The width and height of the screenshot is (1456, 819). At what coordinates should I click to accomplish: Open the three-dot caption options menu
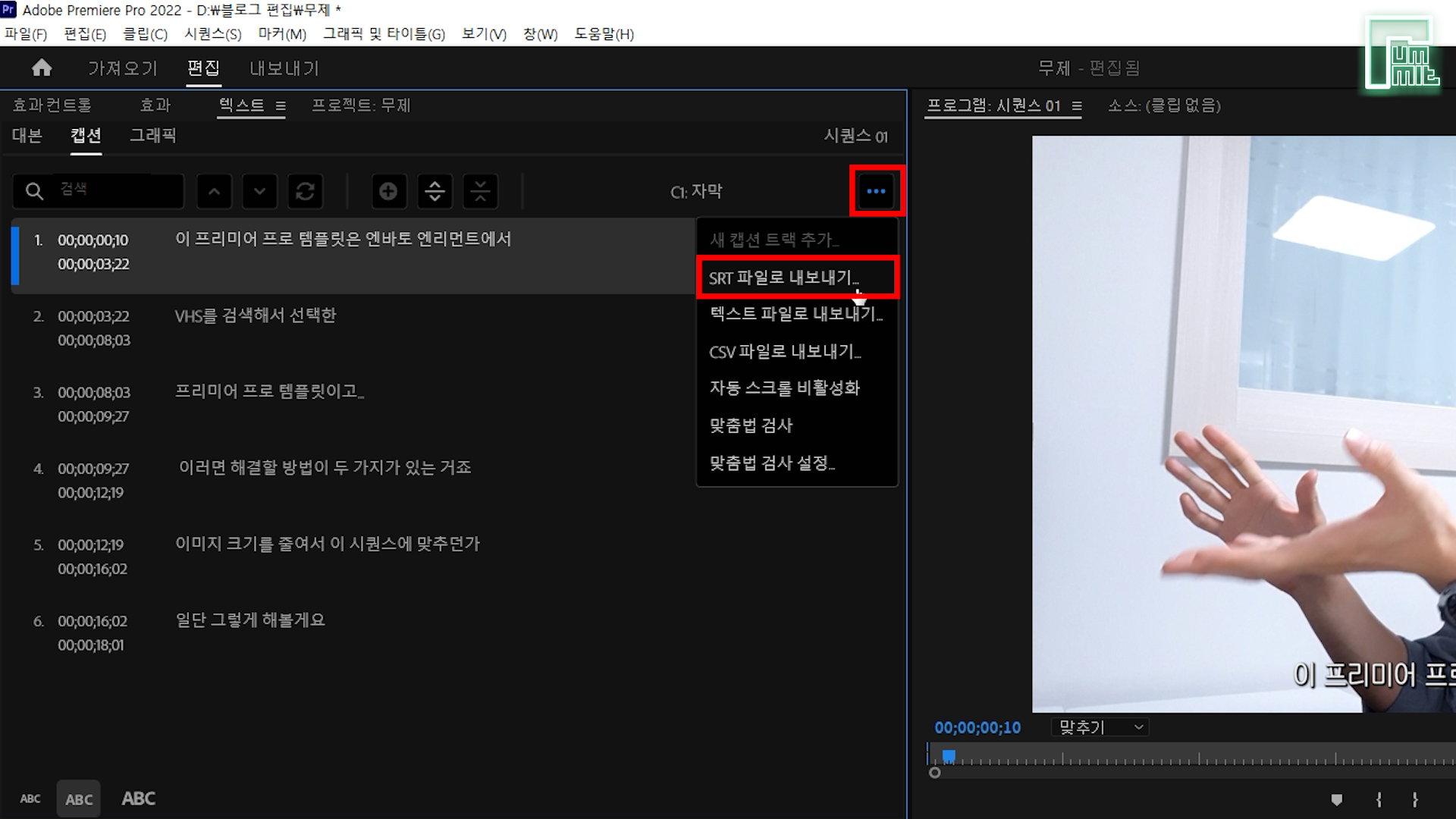[x=876, y=191]
